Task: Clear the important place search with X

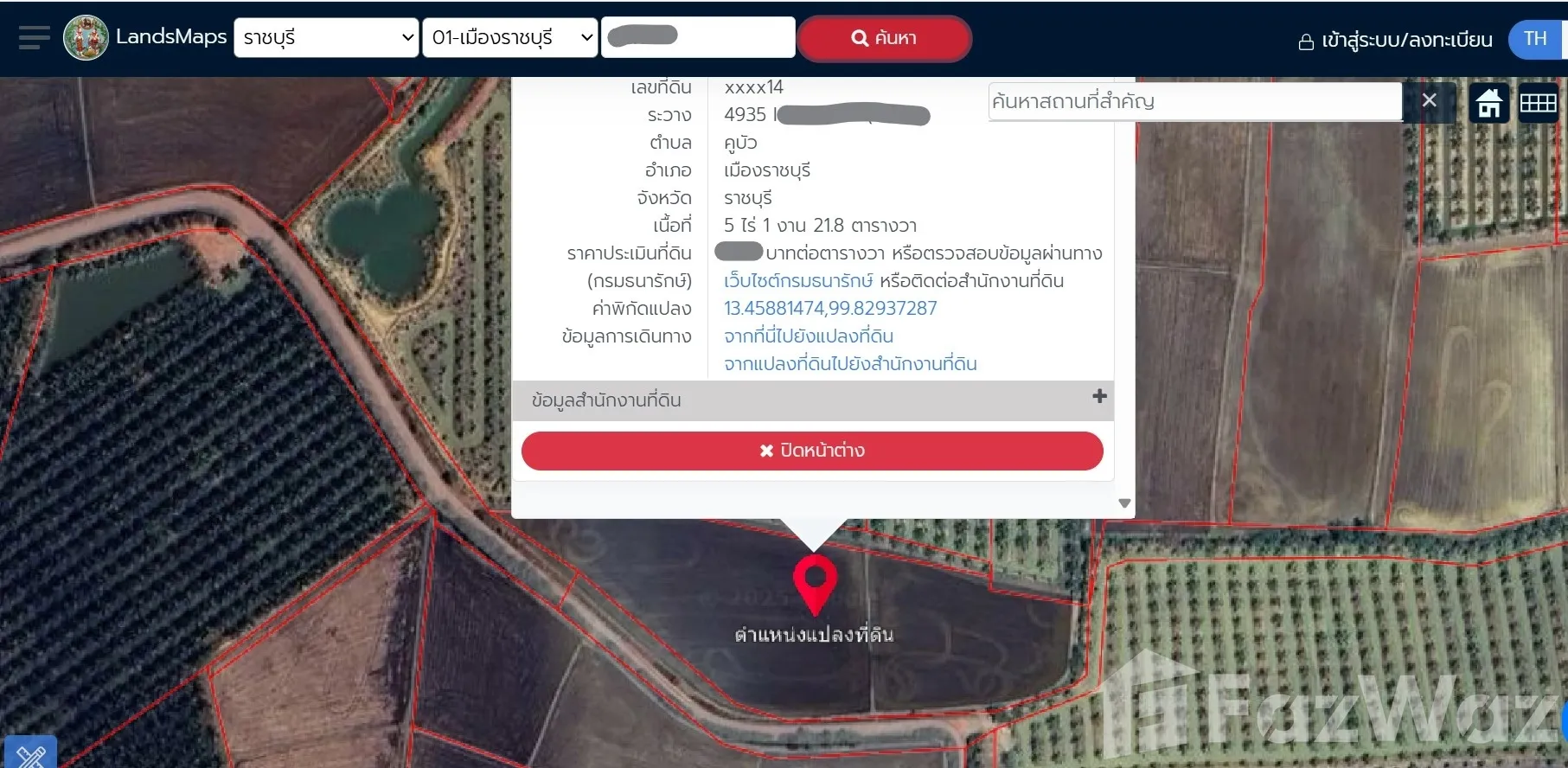Action: (x=1429, y=101)
